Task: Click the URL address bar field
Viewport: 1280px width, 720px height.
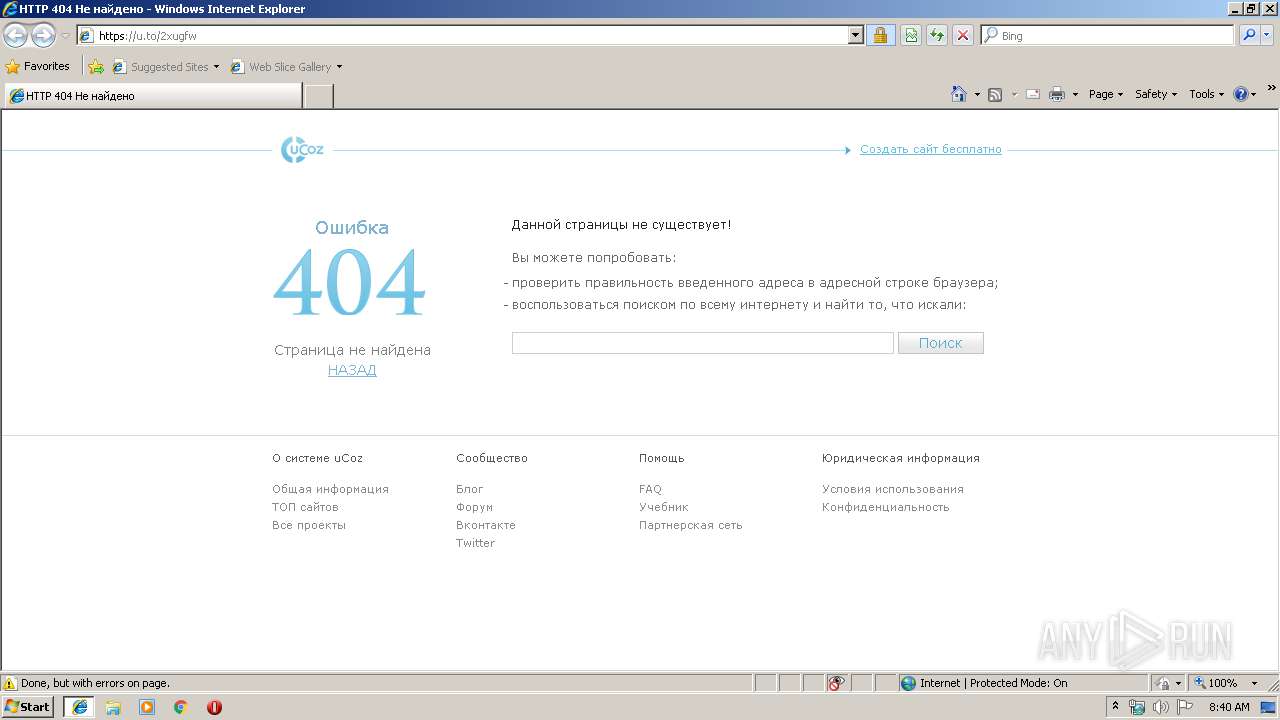Action: coord(470,35)
